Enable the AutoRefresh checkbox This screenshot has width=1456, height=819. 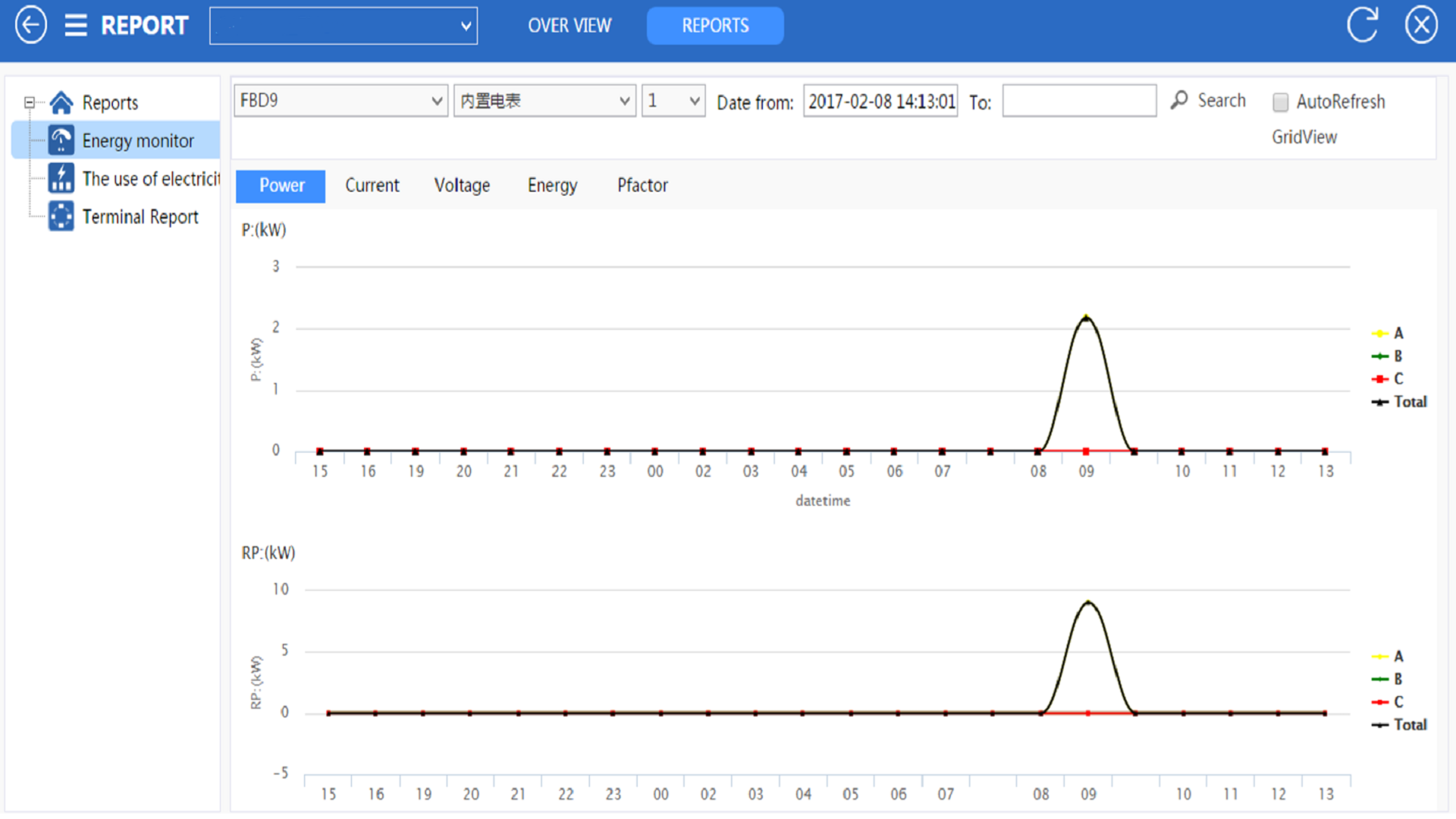click(x=1280, y=102)
